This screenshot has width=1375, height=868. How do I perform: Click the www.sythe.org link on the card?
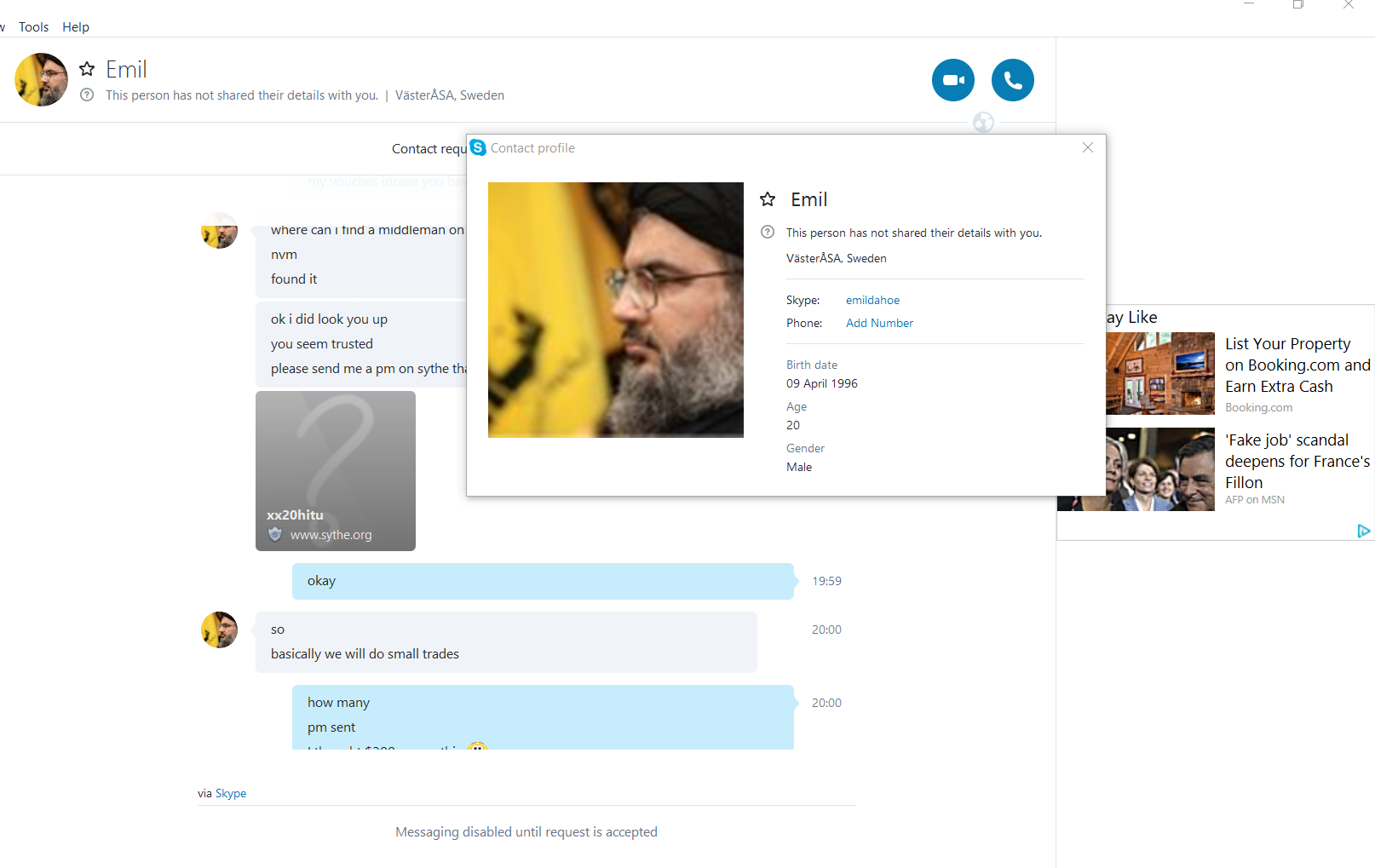point(331,535)
